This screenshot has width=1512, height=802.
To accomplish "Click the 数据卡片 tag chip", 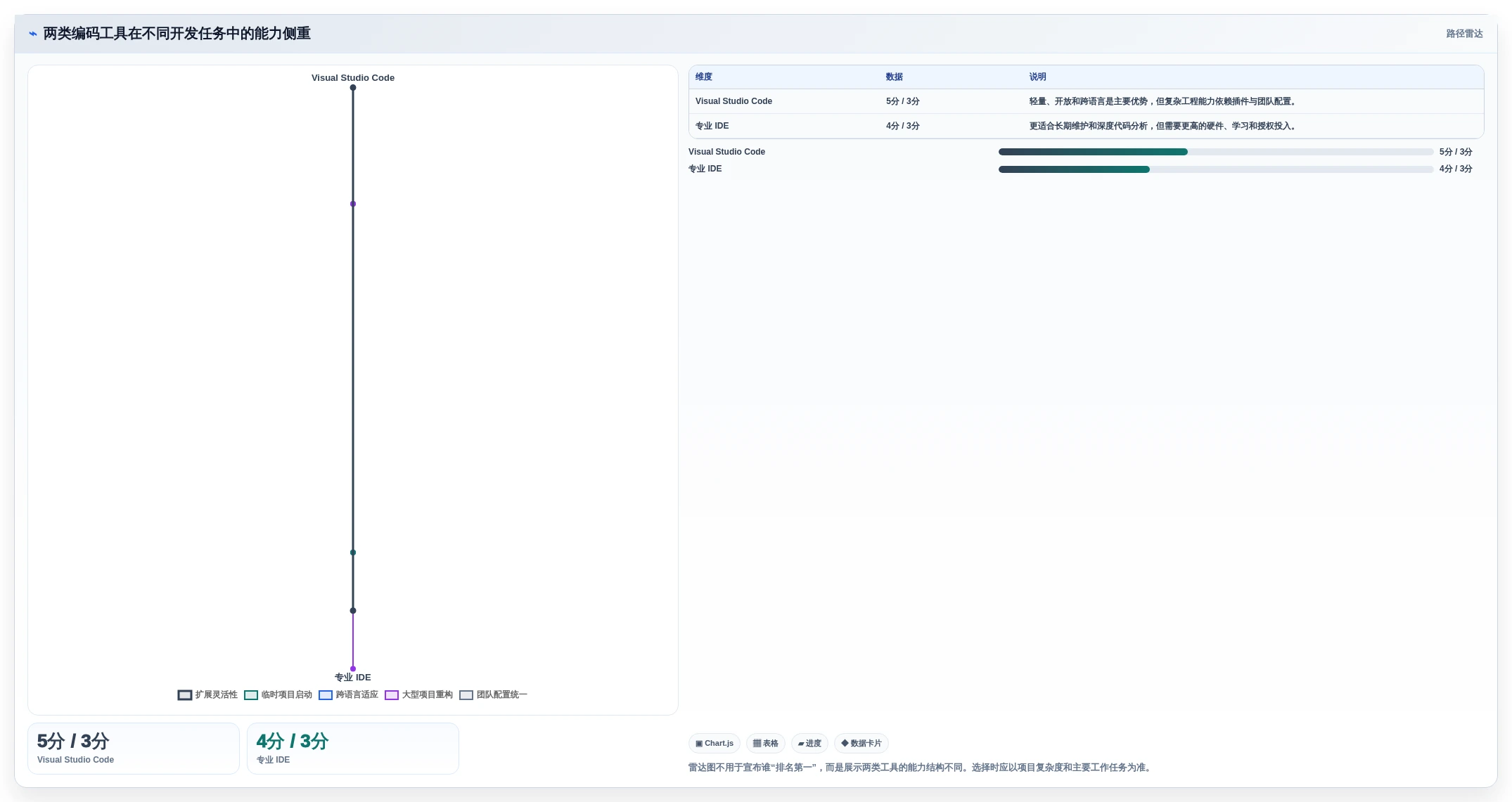I will [861, 743].
